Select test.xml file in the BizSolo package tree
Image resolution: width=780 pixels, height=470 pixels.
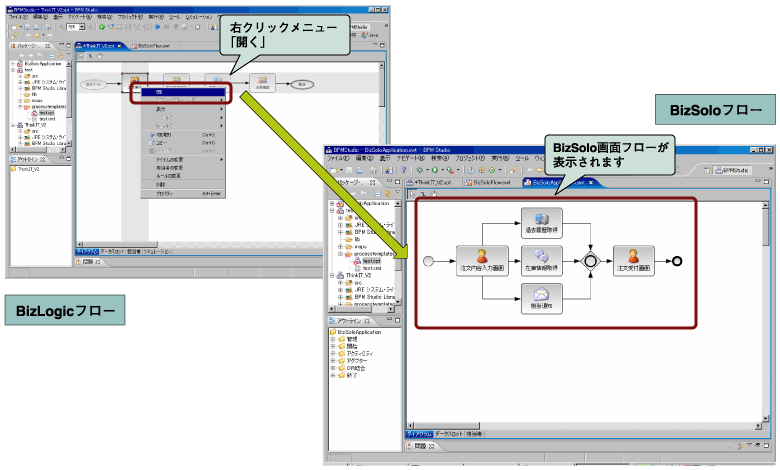click(x=372, y=268)
